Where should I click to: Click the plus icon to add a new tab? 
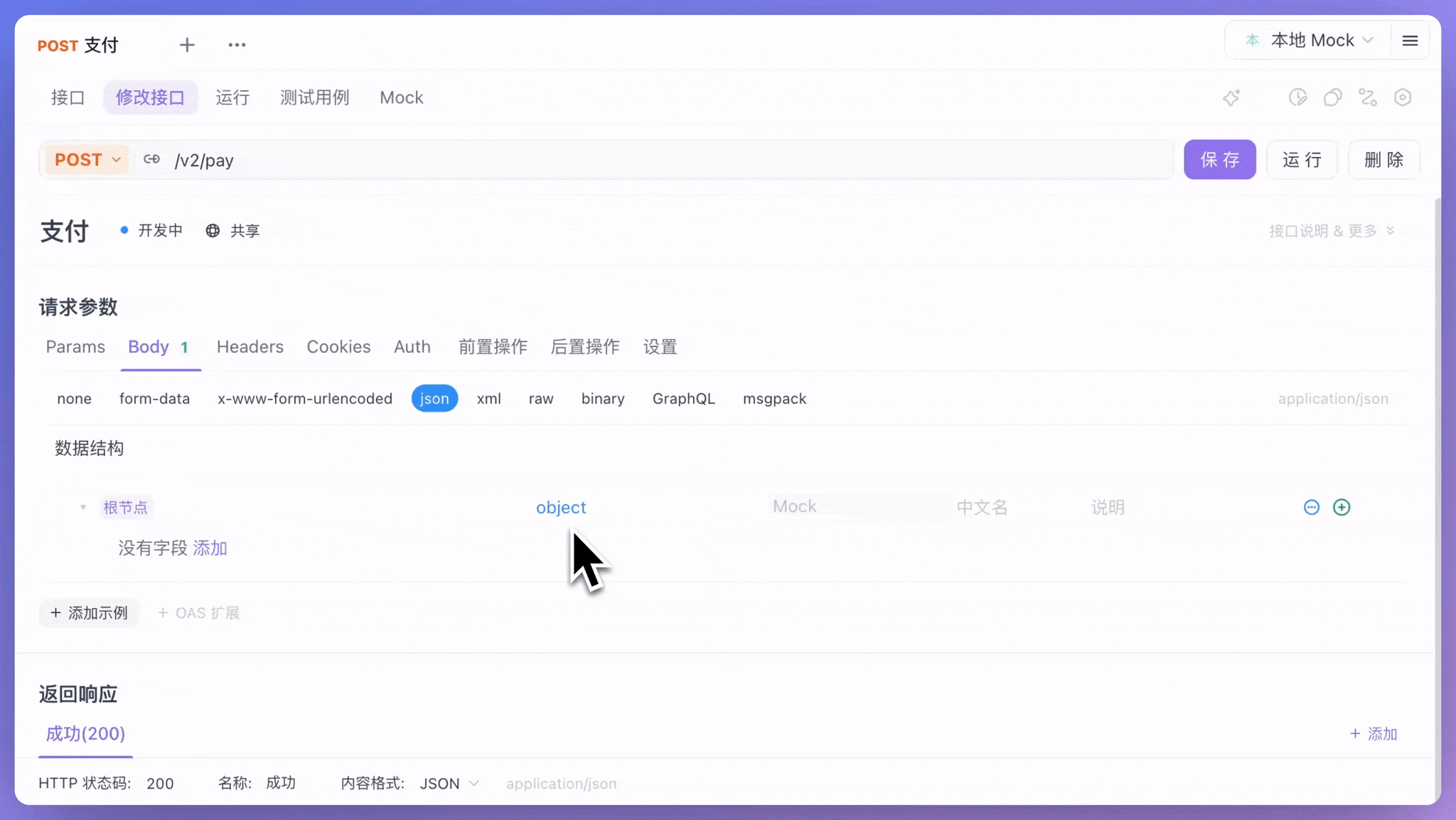coord(187,45)
